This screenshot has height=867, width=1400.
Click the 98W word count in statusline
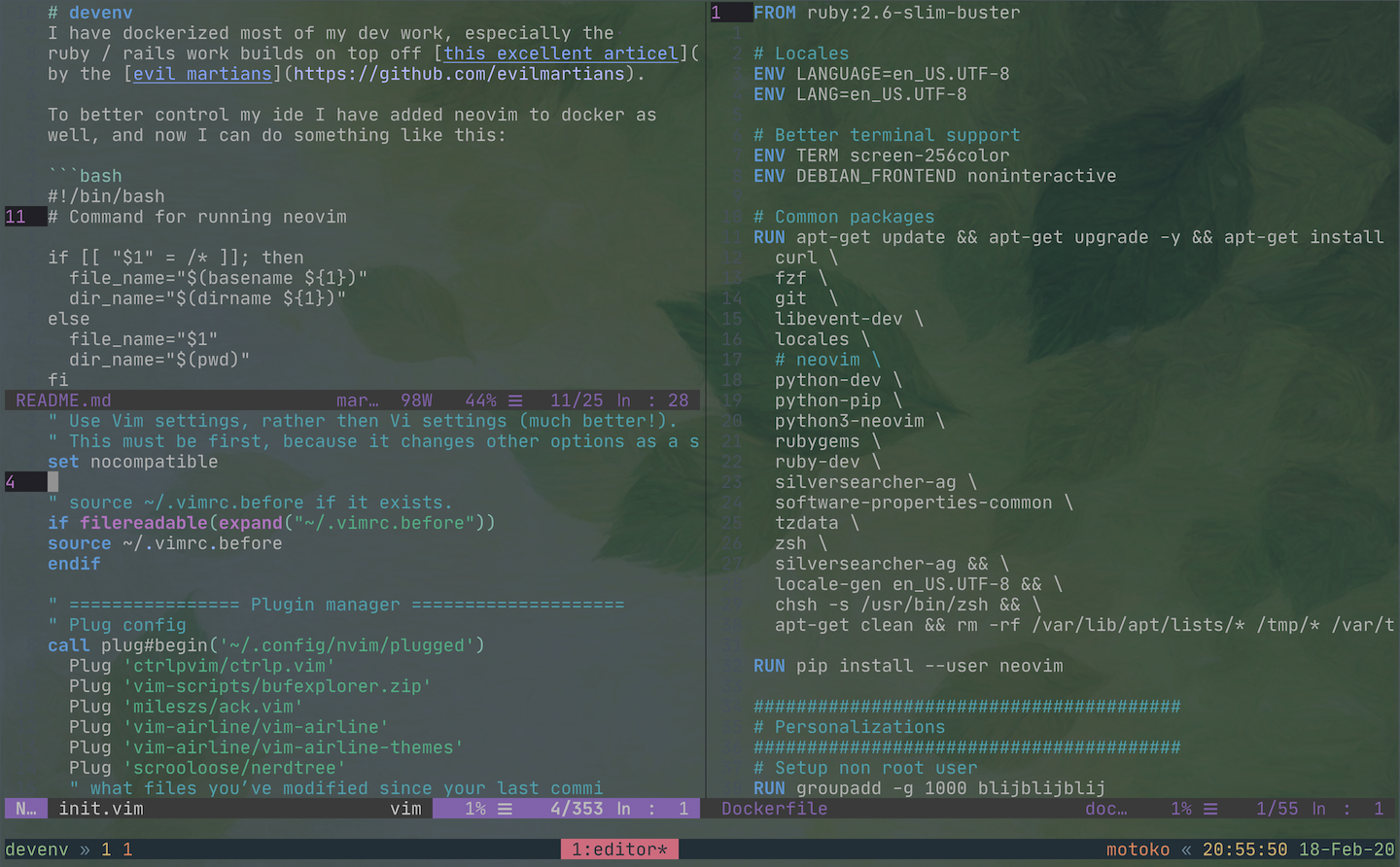[x=416, y=400]
